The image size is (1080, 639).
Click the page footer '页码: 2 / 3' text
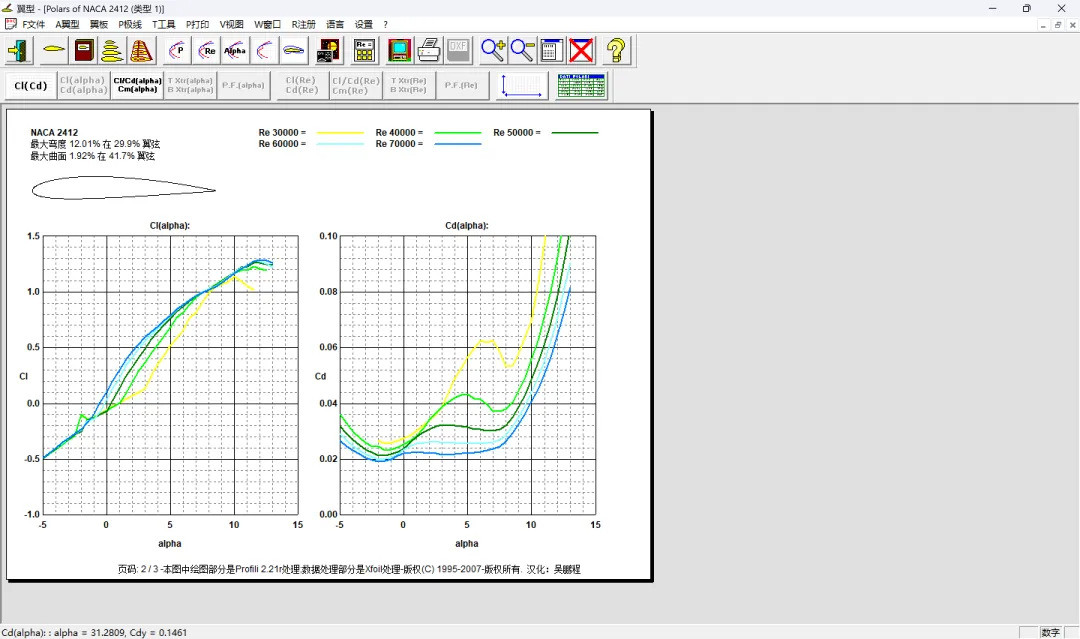tap(349, 569)
